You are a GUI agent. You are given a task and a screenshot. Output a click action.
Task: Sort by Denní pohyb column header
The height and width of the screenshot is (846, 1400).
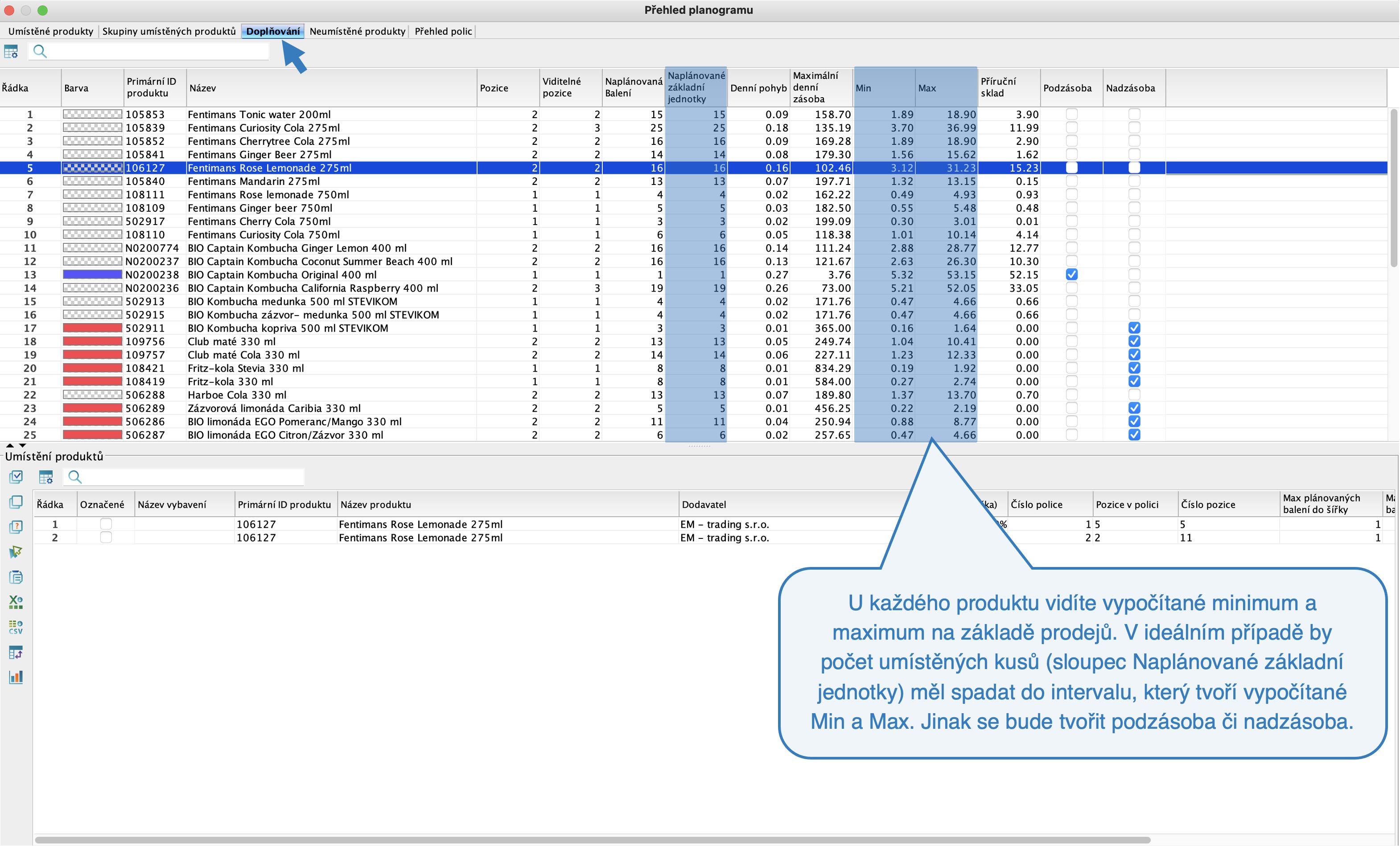pyautogui.click(x=758, y=88)
